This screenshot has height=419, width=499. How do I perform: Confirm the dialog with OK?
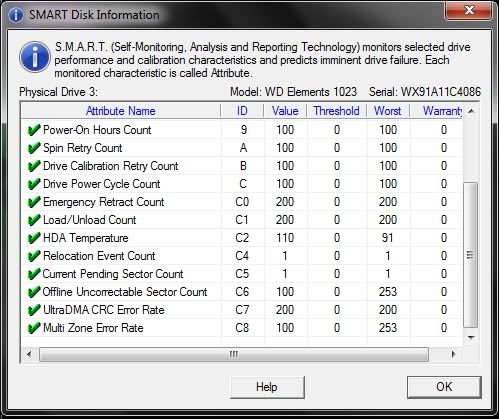(x=444, y=387)
